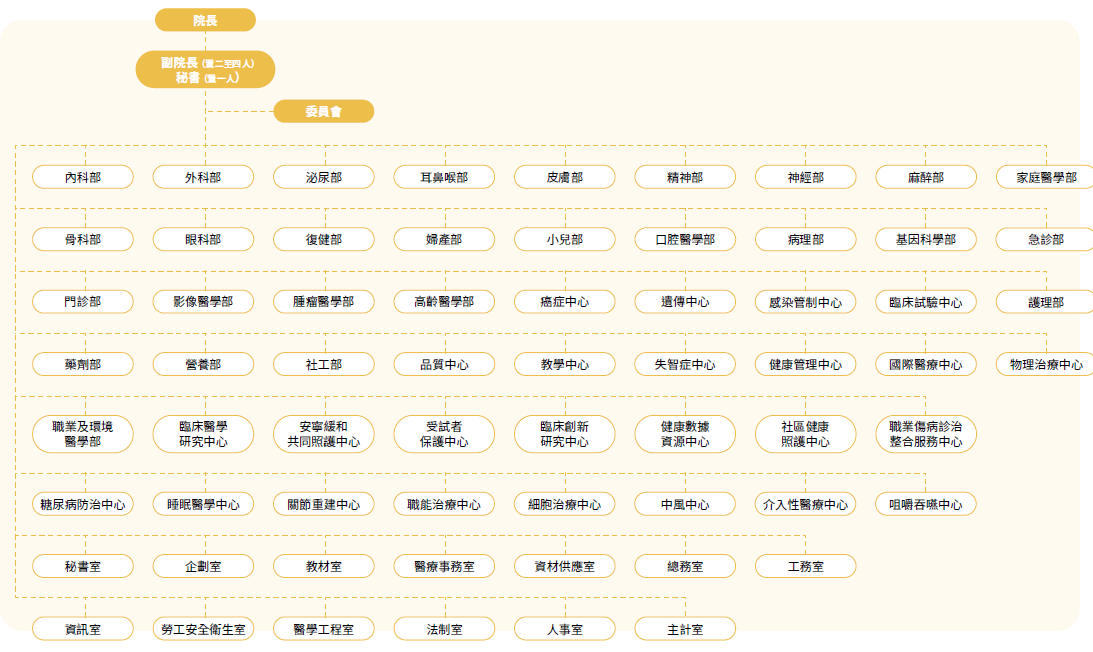Open the 口腔醫學部 box
The image size is (1093, 652).
[685, 239]
